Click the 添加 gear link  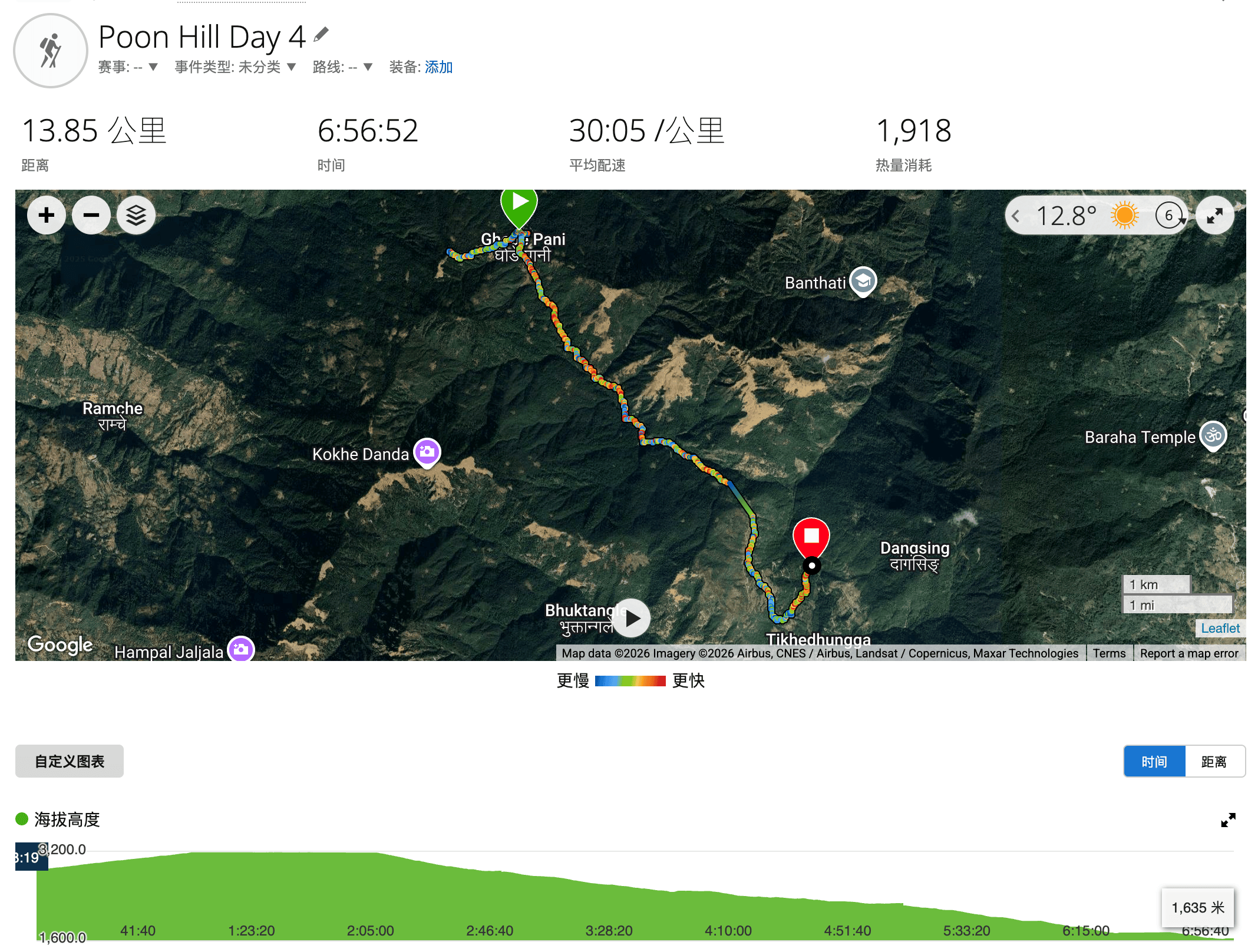point(439,67)
